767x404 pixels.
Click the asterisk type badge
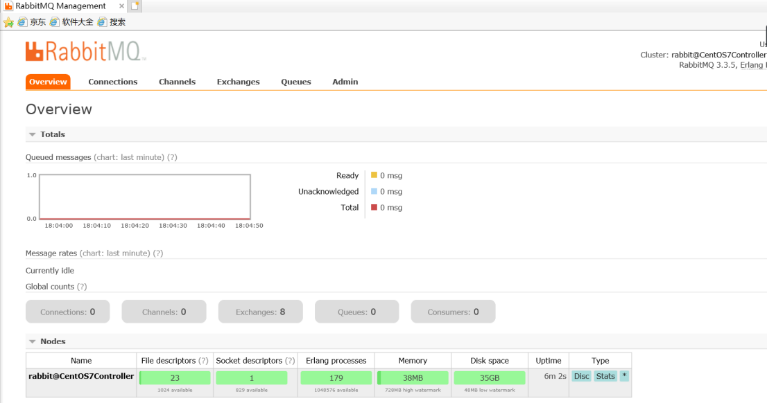(x=624, y=376)
